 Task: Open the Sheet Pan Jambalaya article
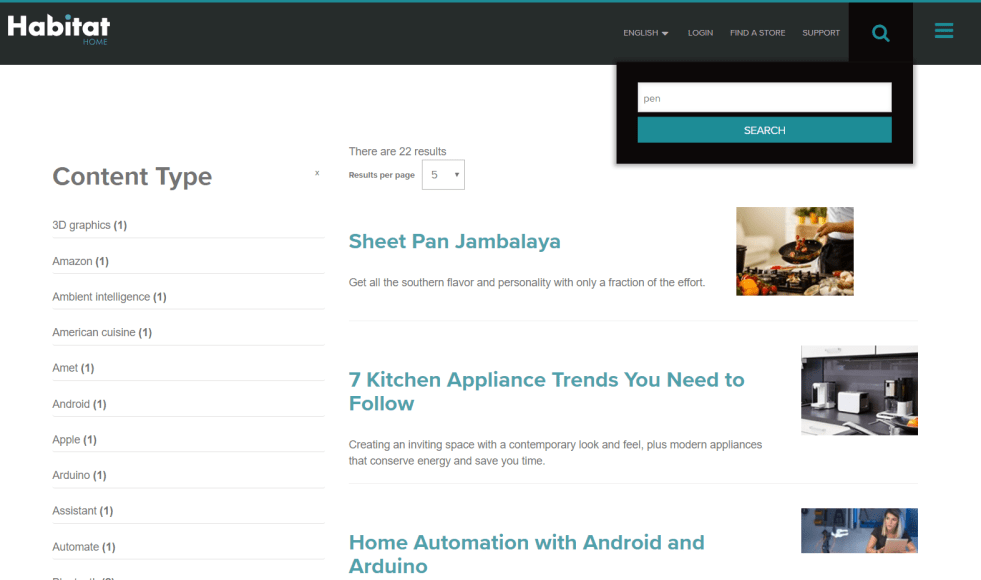coord(454,241)
